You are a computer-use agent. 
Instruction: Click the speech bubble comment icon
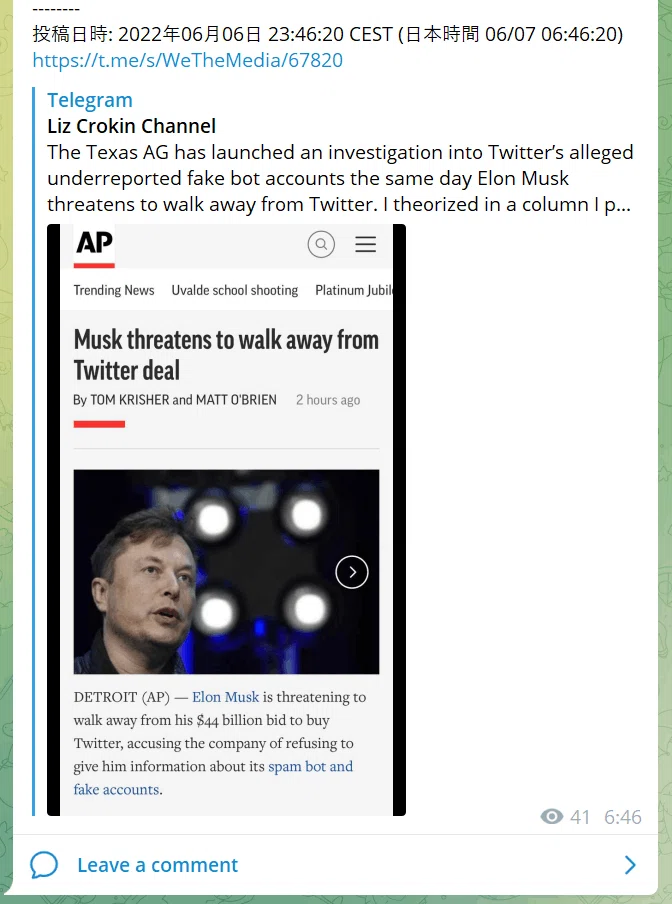pyautogui.click(x=44, y=865)
